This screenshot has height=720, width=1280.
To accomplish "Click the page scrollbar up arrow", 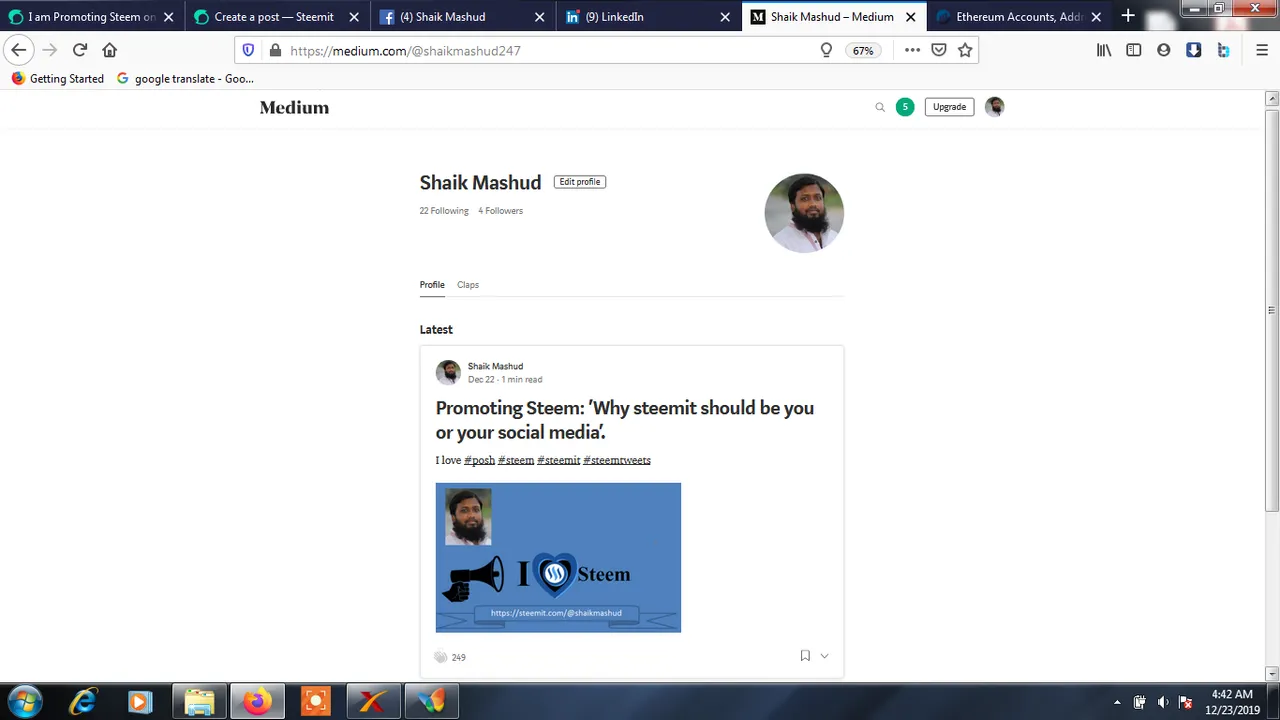I will click(1272, 98).
